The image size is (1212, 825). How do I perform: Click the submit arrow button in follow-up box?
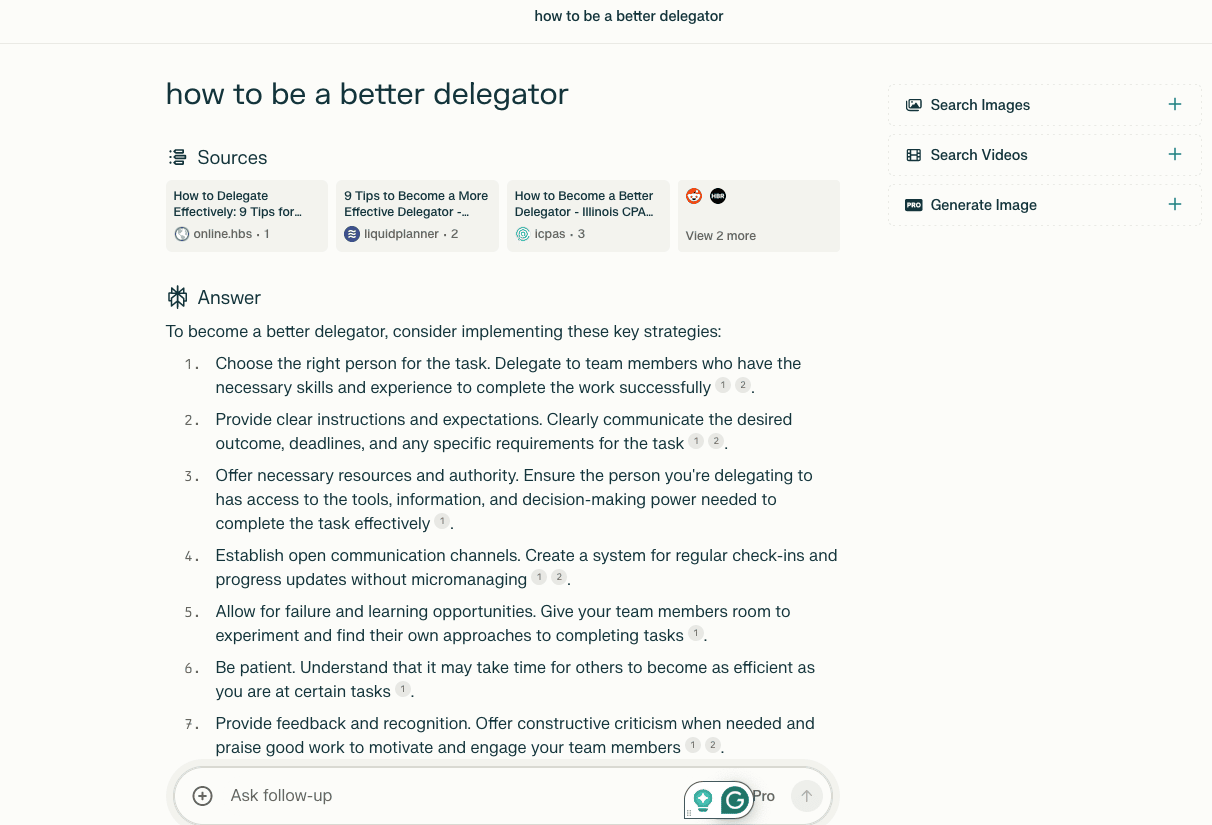coord(807,796)
